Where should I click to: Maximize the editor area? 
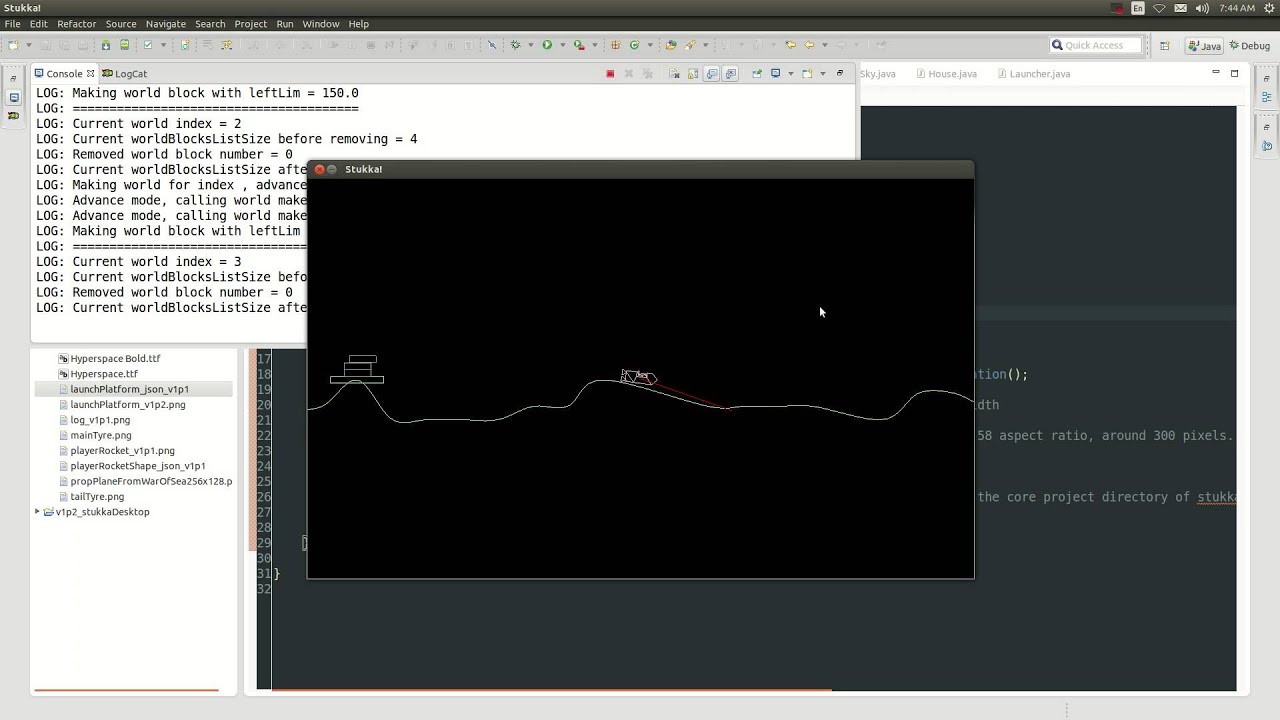(1234, 72)
